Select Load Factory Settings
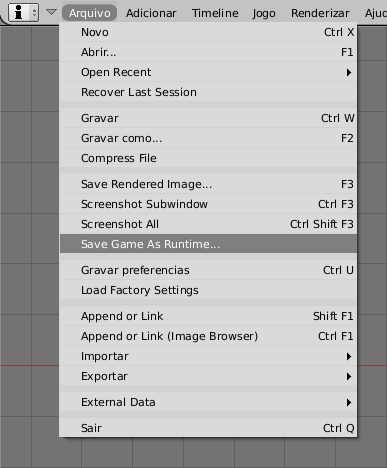 [x=208, y=290]
